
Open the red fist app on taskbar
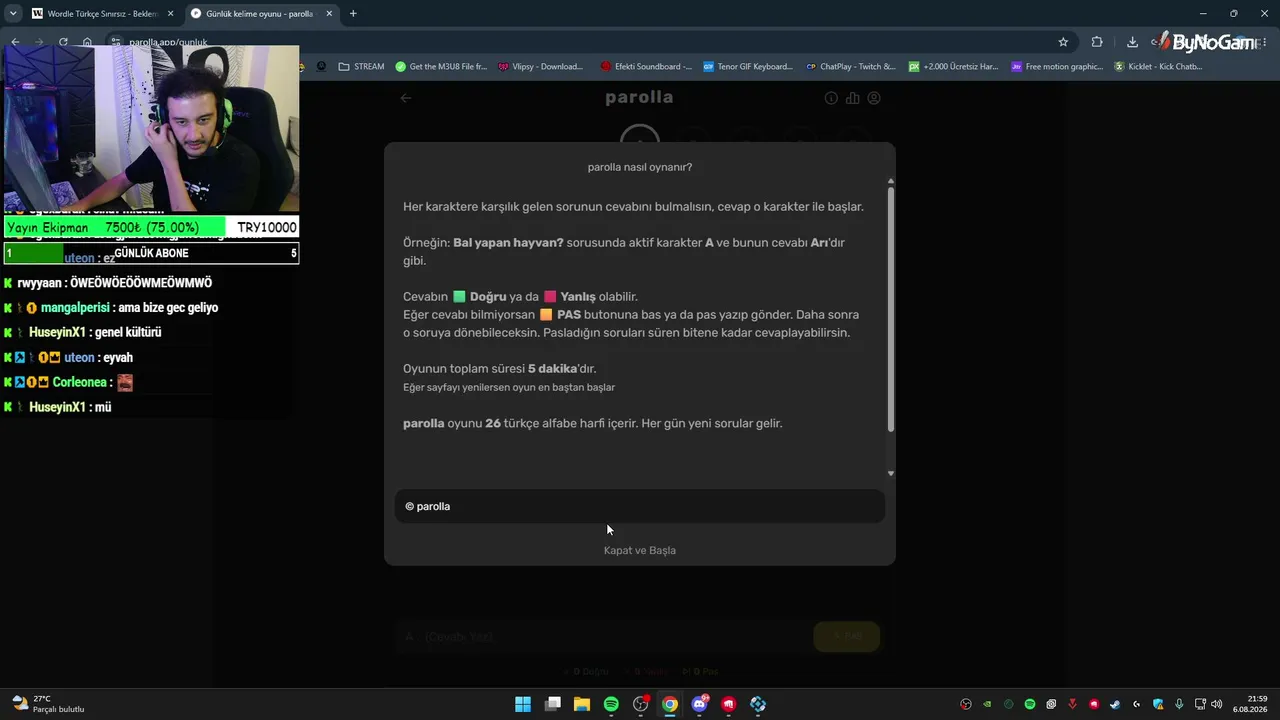click(x=729, y=704)
